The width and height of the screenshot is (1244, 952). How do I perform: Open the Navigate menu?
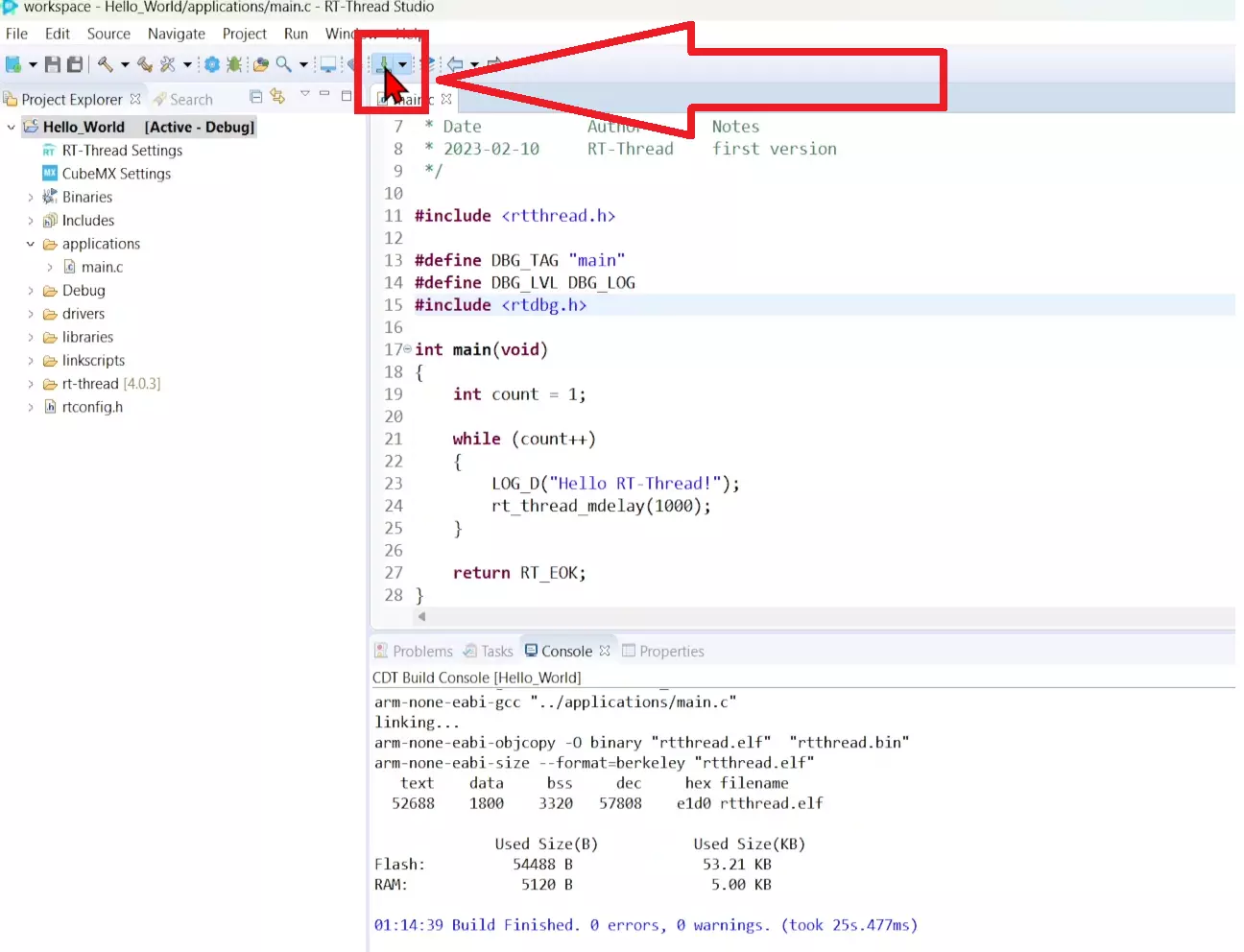point(177,34)
